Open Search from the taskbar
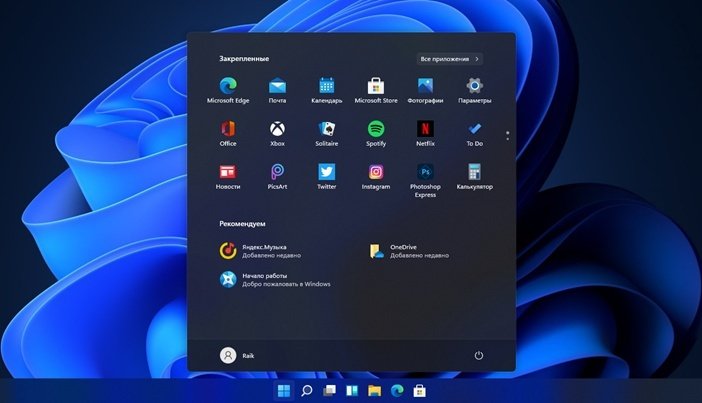This screenshot has height=403, width=702. pyautogui.click(x=307, y=390)
